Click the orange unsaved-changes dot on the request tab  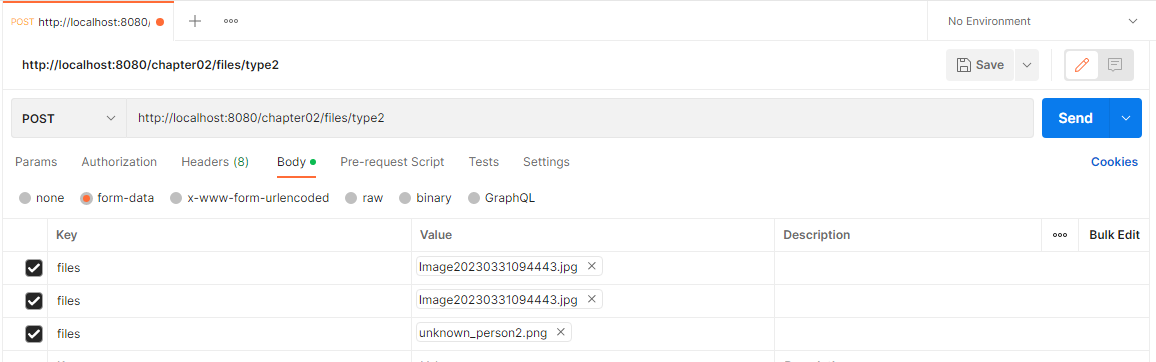(160, 22)
